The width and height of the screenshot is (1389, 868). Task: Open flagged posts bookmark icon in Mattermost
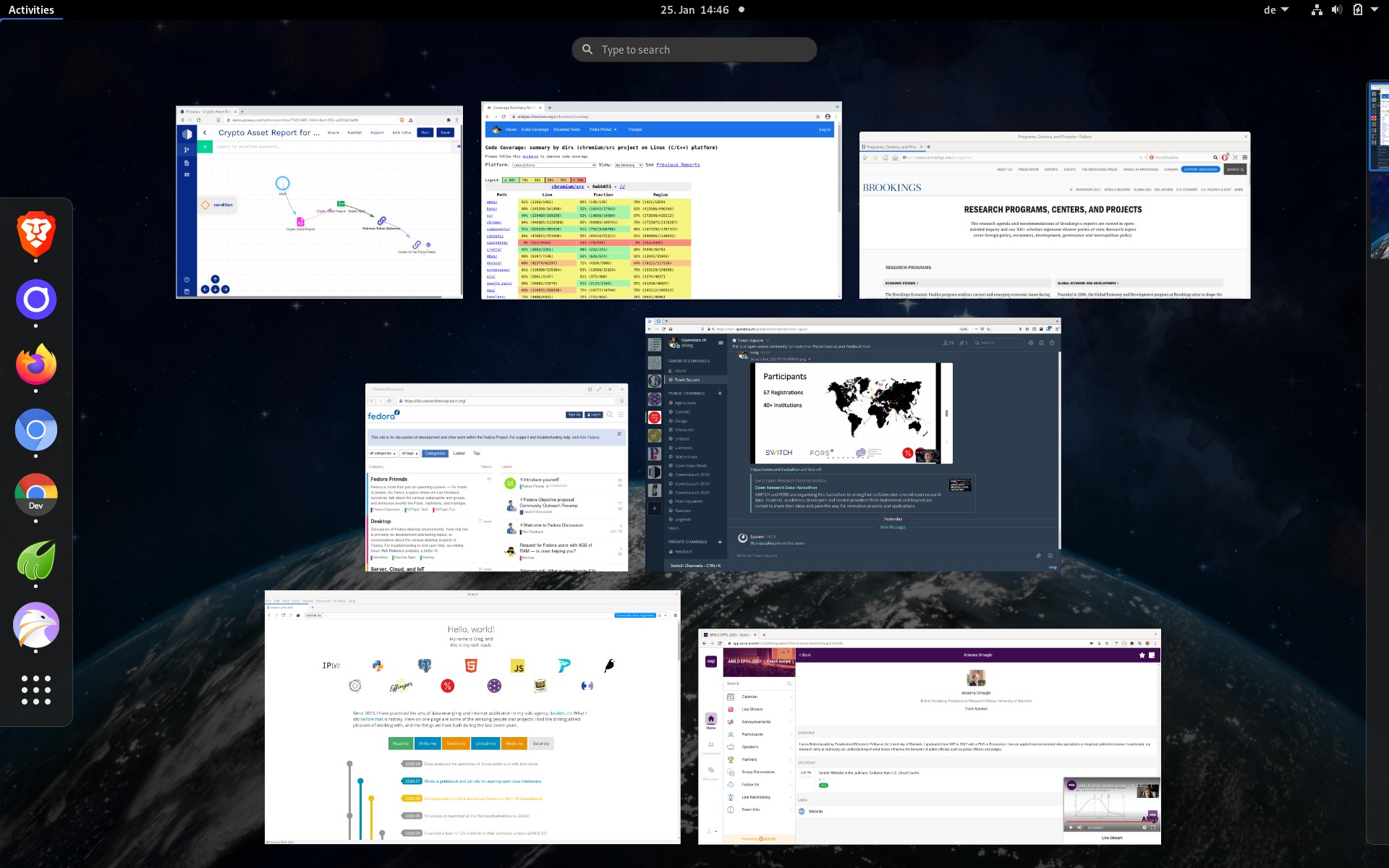coord(1041,343)
